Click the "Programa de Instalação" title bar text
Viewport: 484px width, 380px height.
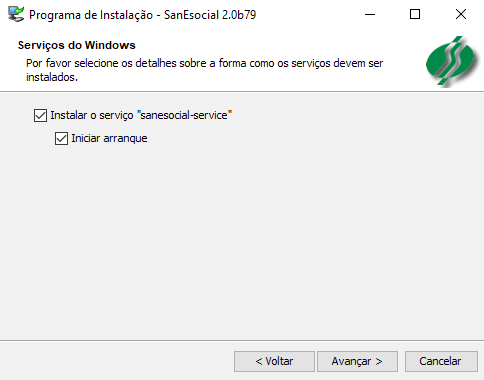[x=91, y=15]
